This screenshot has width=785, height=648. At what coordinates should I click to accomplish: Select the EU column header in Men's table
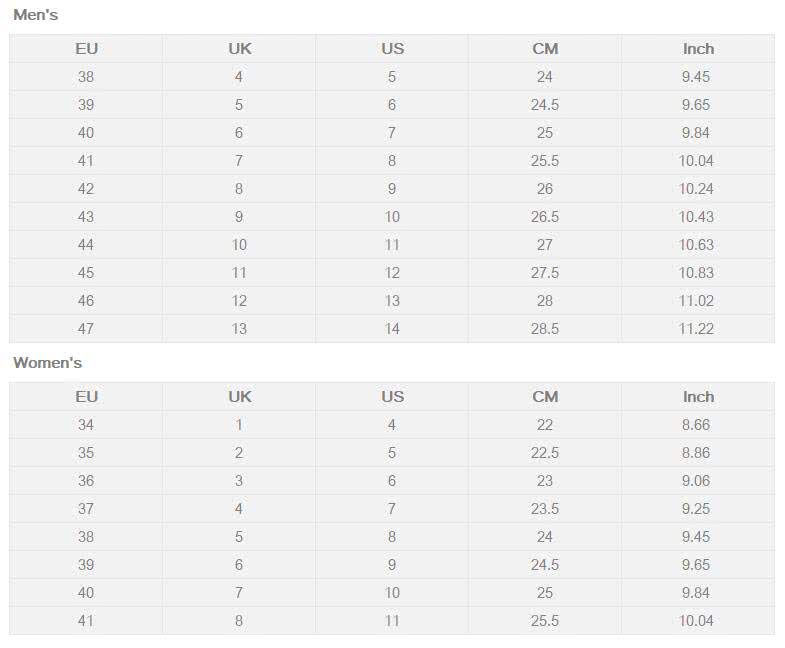86,49
